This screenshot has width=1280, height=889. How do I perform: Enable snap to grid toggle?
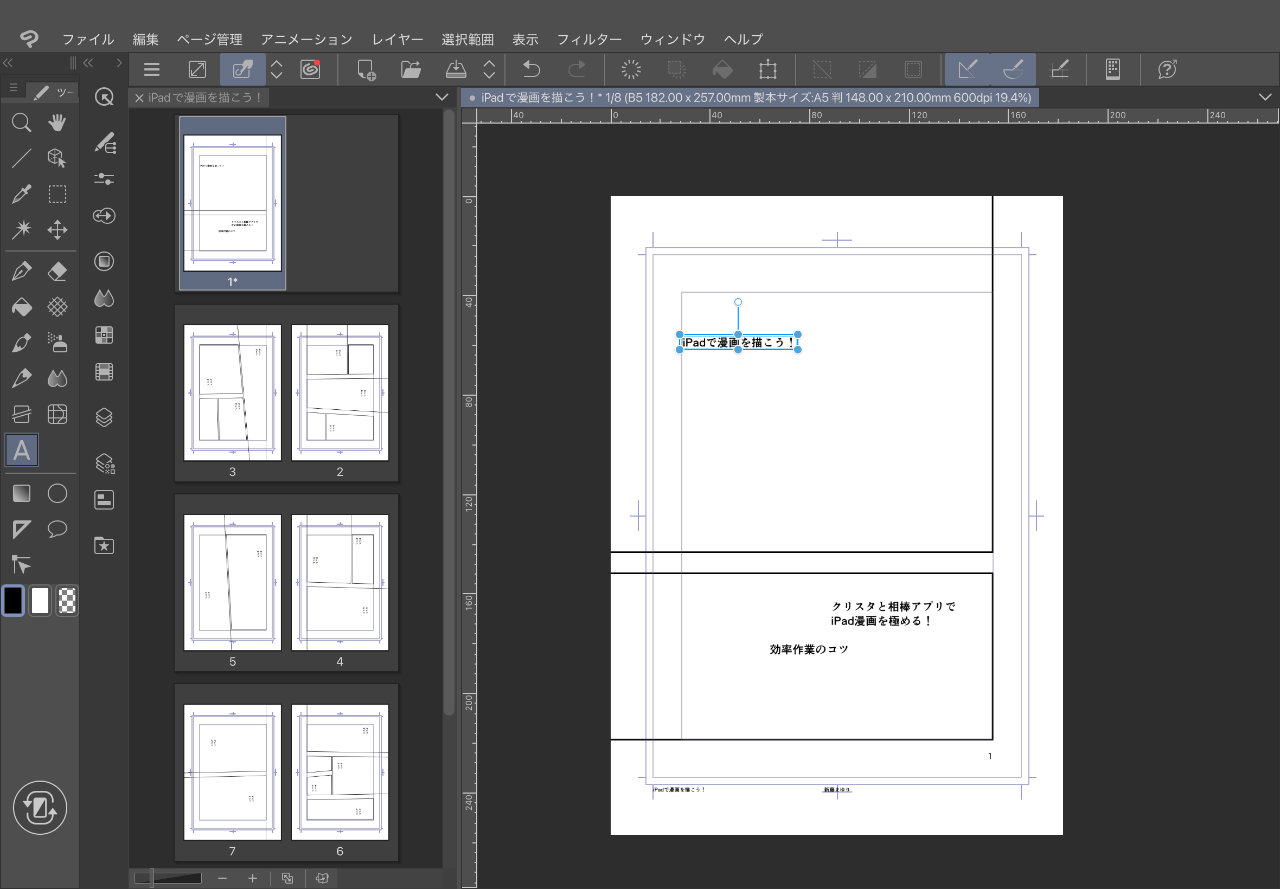point(1059,70)
